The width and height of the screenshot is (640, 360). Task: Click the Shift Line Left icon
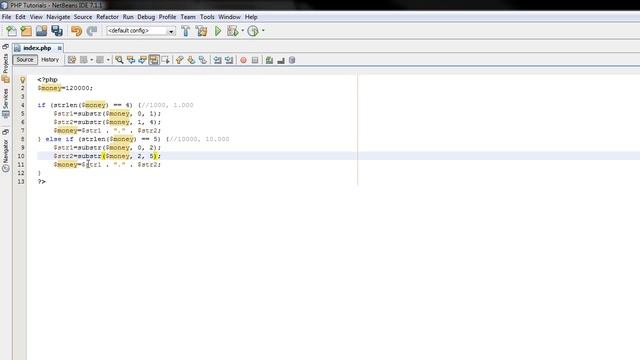[x=218, y=60]
